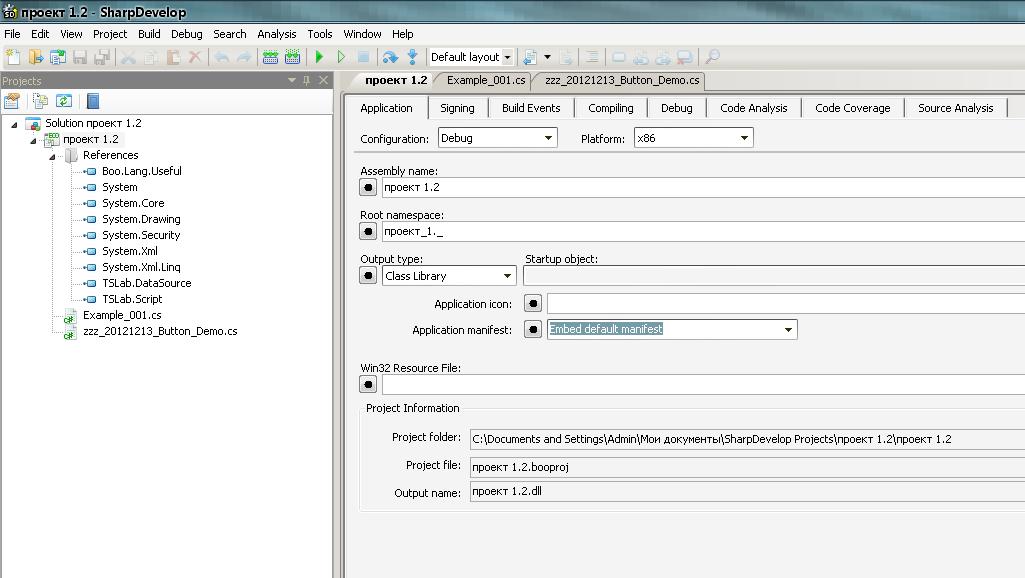The image size is (1025, 578).
Task: Pin the Projects panel using pushpin icon
Action: click(x=308, y=81)
